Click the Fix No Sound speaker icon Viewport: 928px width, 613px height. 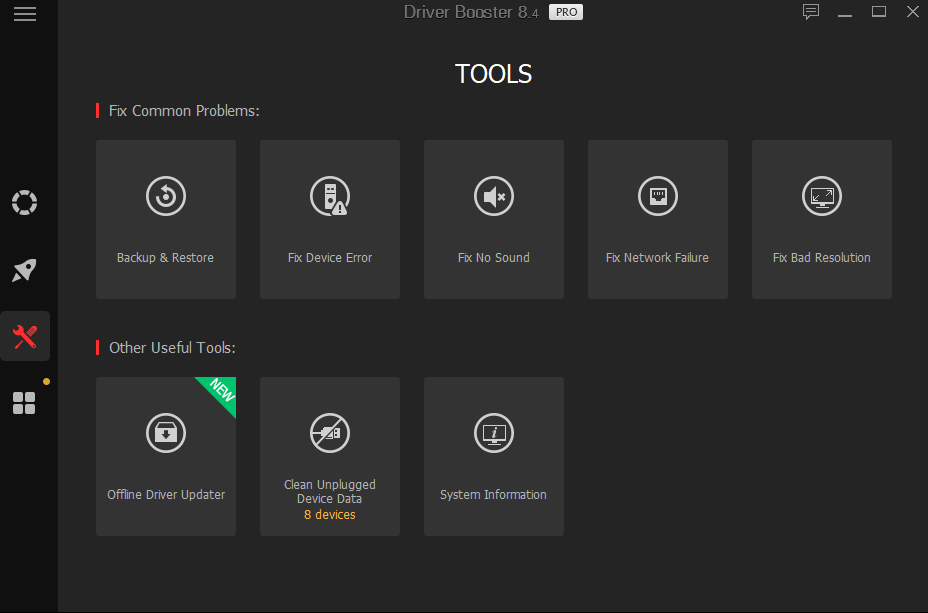point(494,196)
